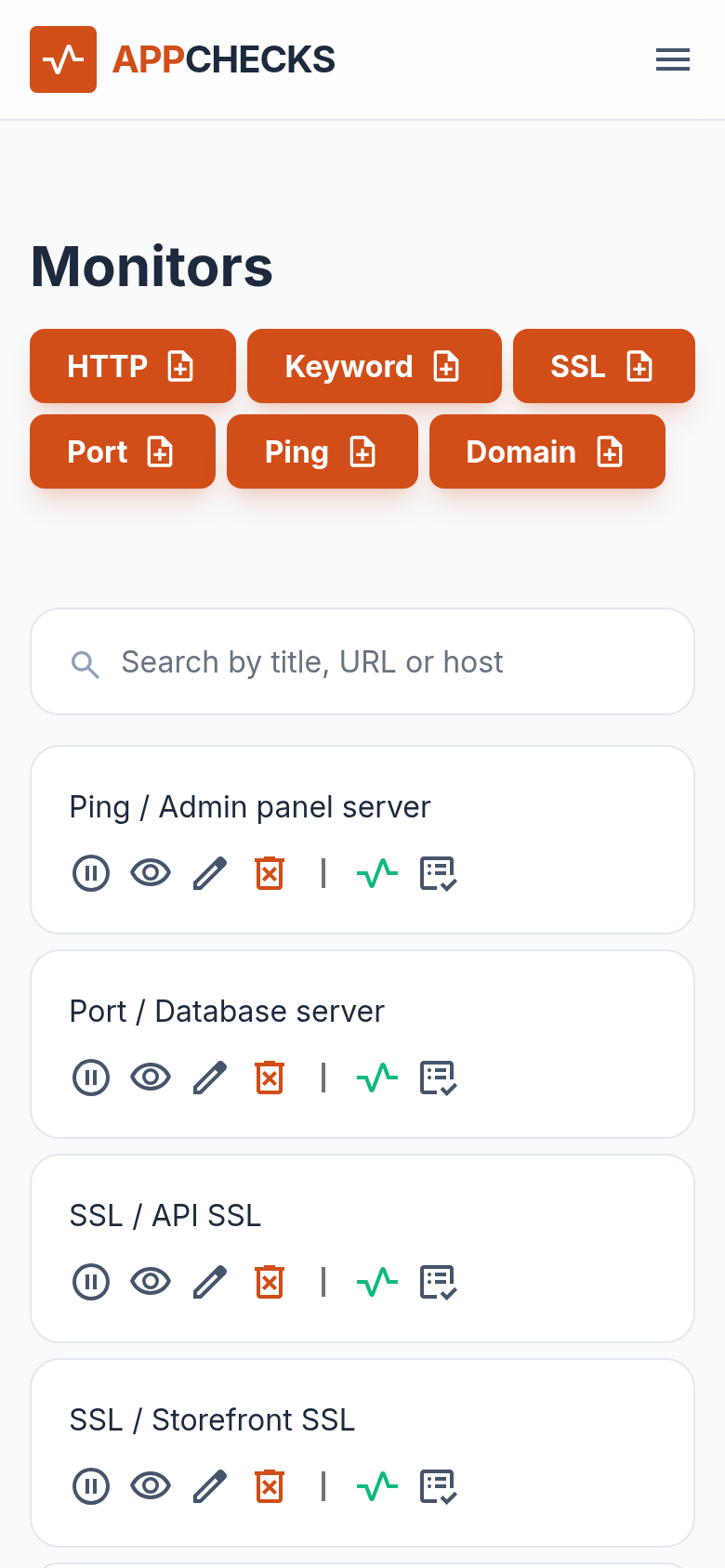Open the hamburger navigation menu
This screenshot has width=725, height=1568.
673,59
